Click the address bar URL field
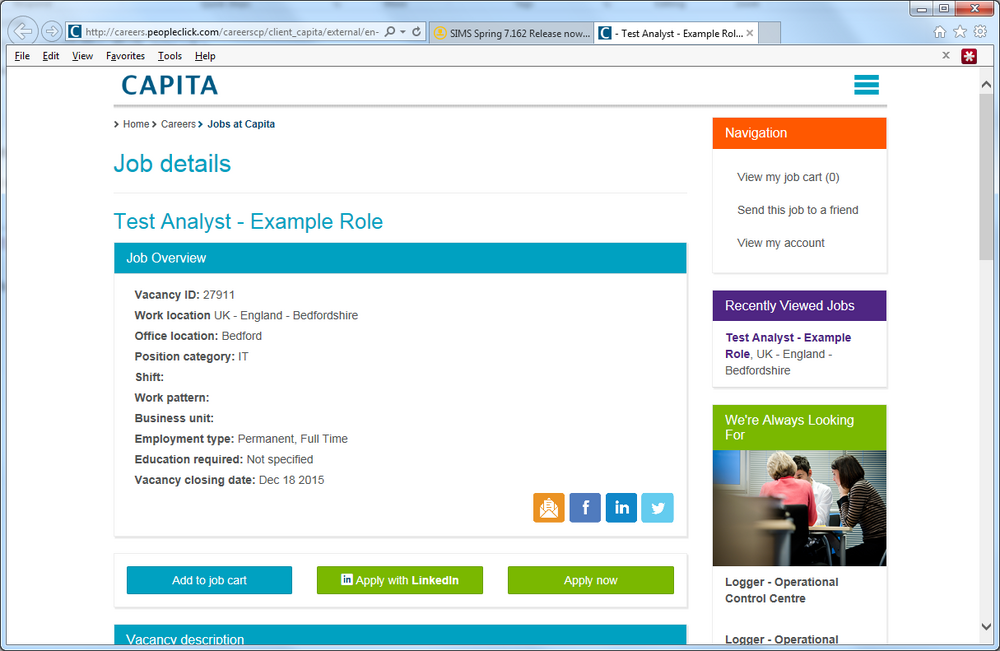Screen dimensions: 1000x651 click(x=232, y=32)
